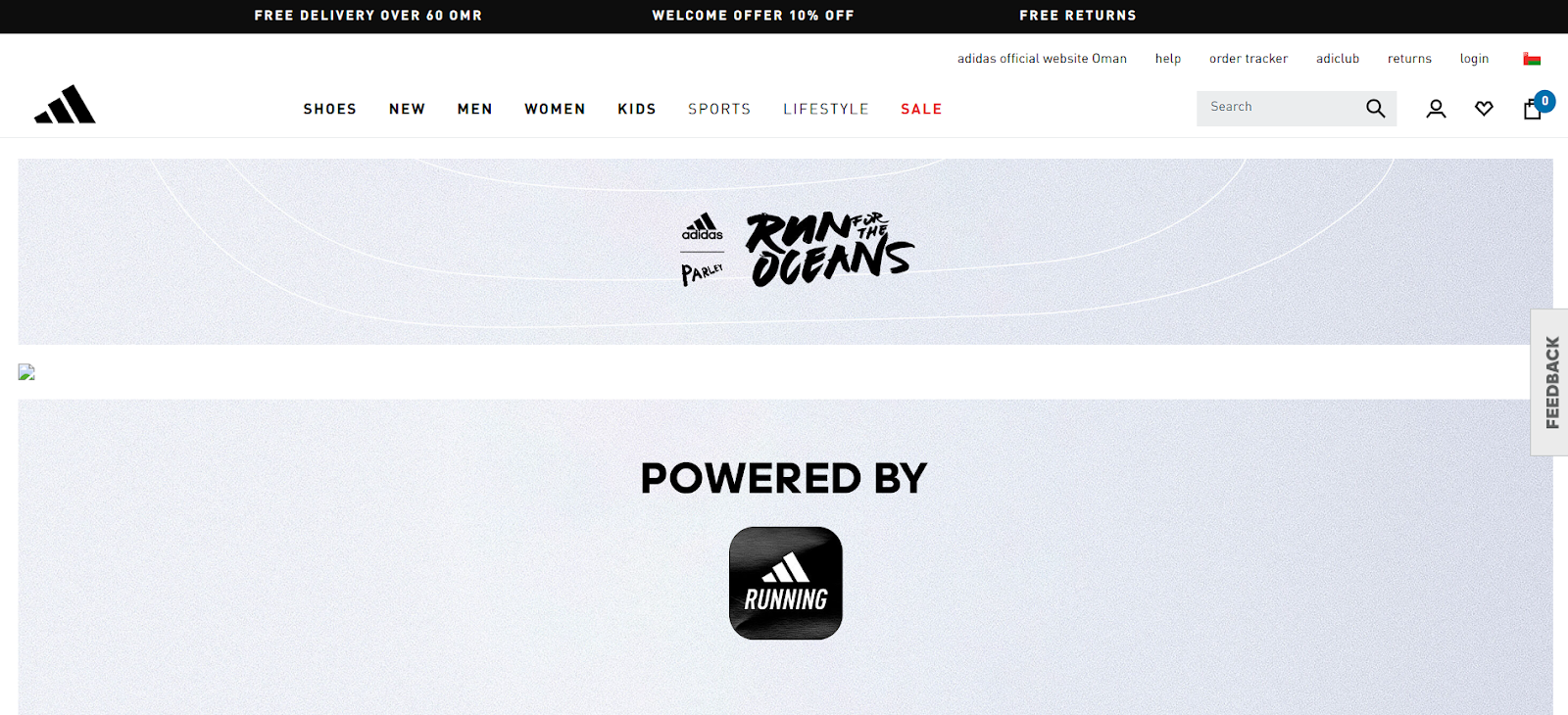Open the shopping bag cart icon
Viewport: 1568px width, 715px height.
(x=1533, y=109)
